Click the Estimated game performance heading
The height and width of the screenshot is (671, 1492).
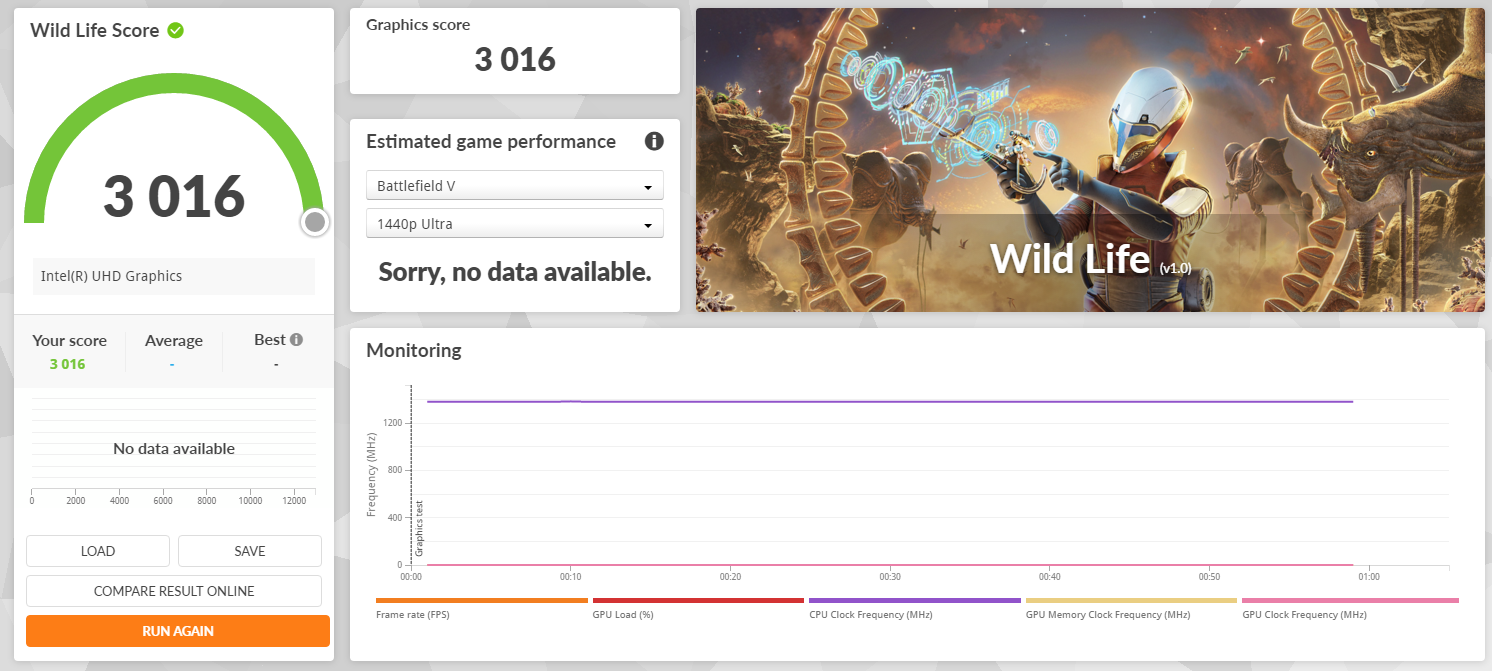click(x=491, y=141)
